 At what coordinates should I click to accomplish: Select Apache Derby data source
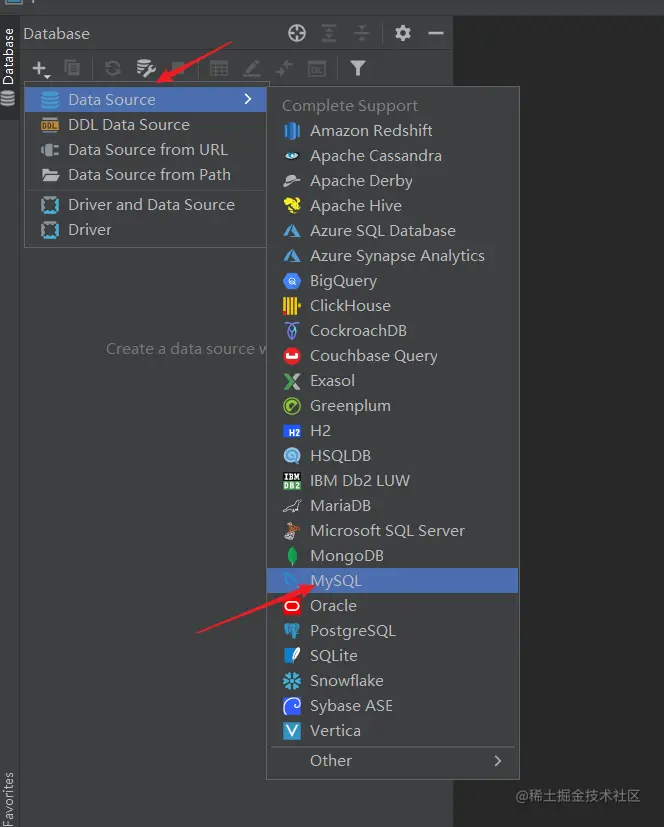pyautogui.click(x=392, y=181)
